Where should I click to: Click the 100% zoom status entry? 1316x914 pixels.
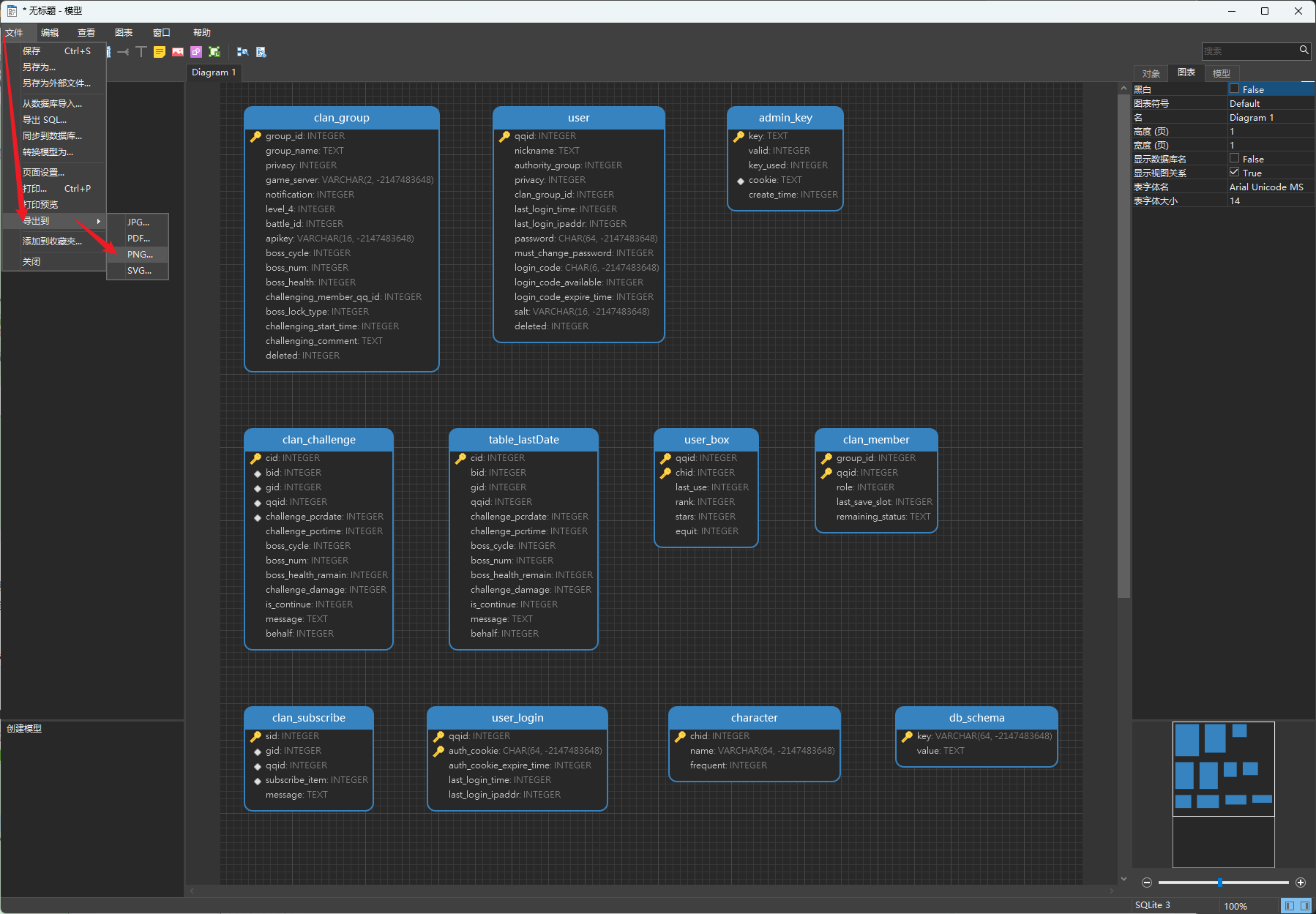point(1235,906)
